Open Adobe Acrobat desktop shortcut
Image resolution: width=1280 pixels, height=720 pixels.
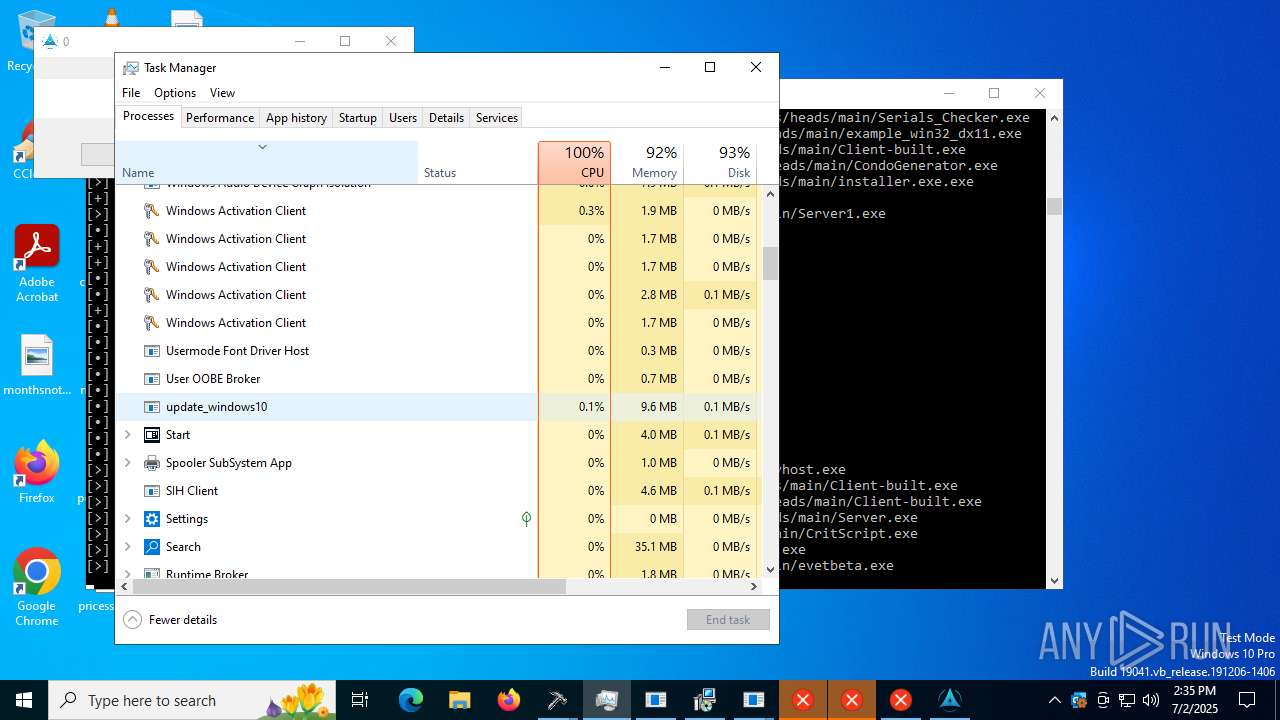tap(37, 263)
